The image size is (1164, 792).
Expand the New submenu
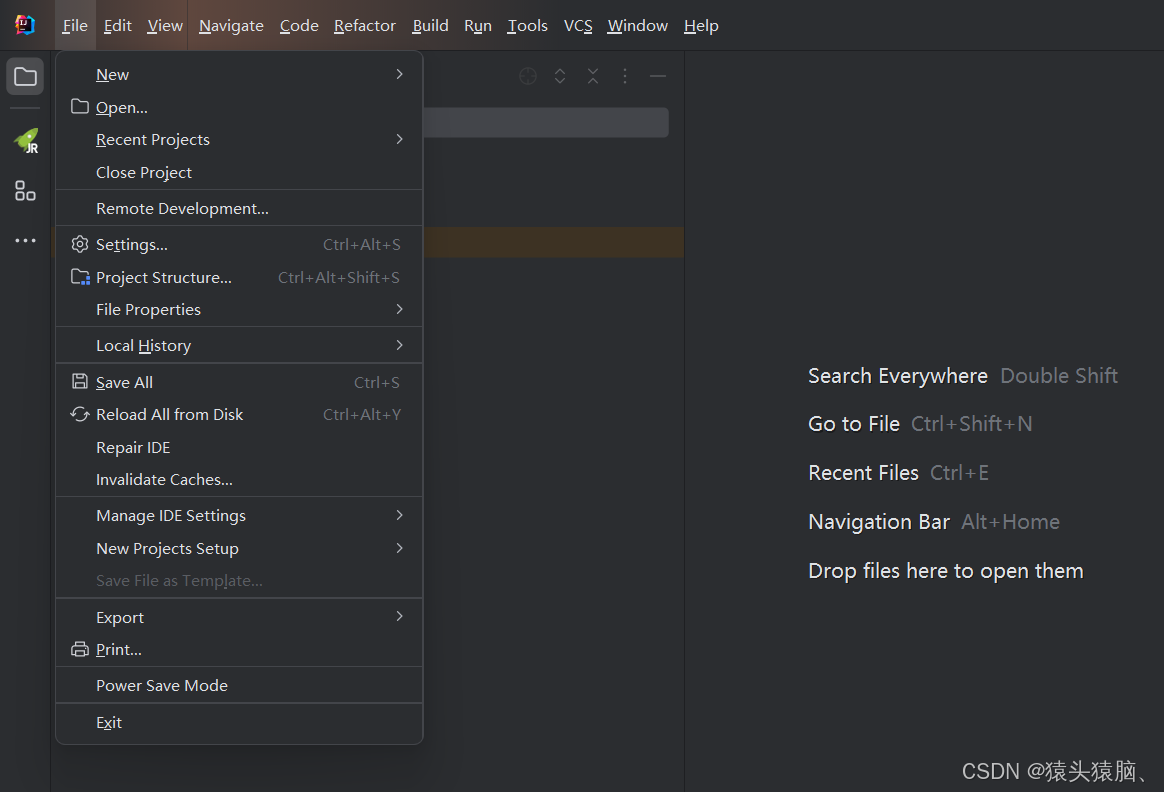(398, 74)
